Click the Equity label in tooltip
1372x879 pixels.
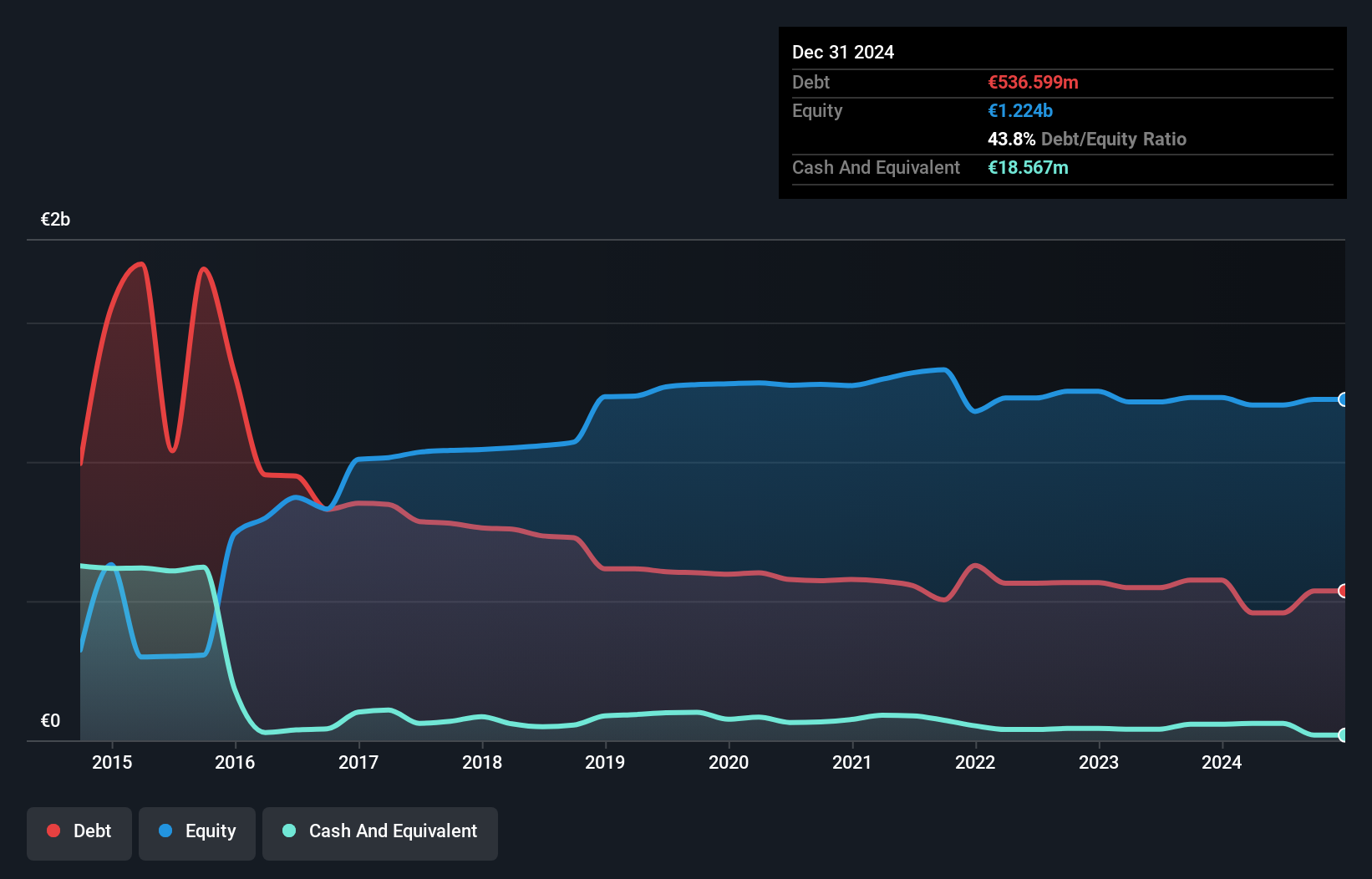[817, 111]
